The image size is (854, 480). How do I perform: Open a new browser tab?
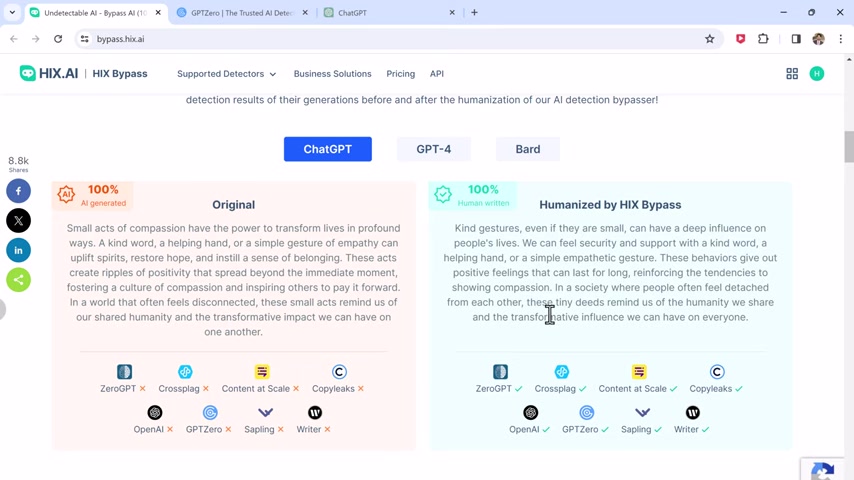[474, 13]
